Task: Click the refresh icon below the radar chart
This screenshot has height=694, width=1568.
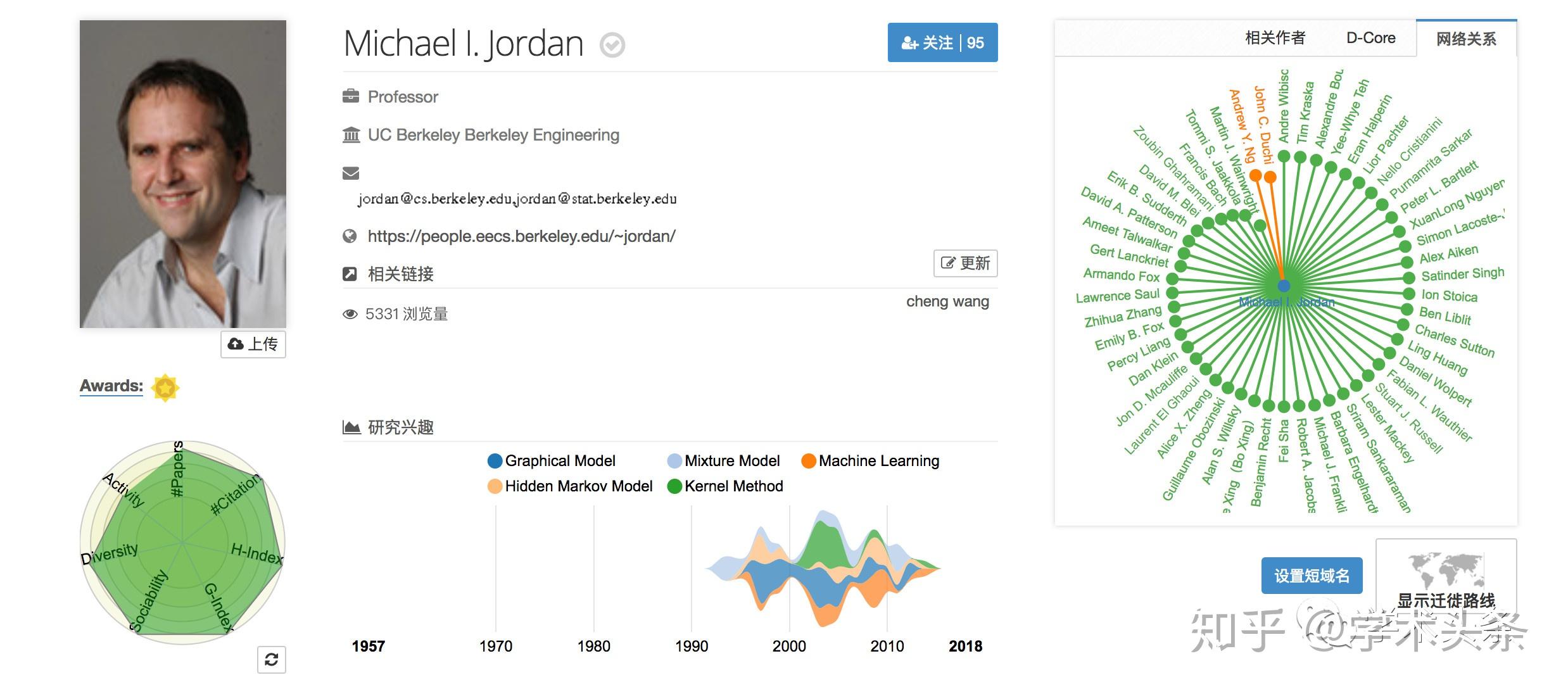Action: [x=272, y=660]
